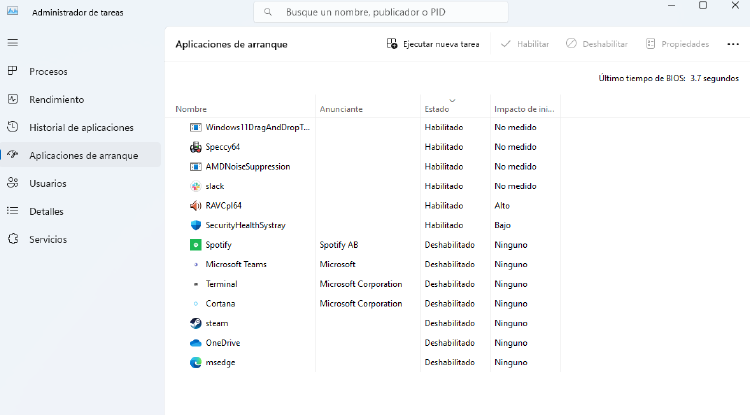The image size is (750, 415).
Task: Click the Speccy64 app icon
Action: (195, 147)
